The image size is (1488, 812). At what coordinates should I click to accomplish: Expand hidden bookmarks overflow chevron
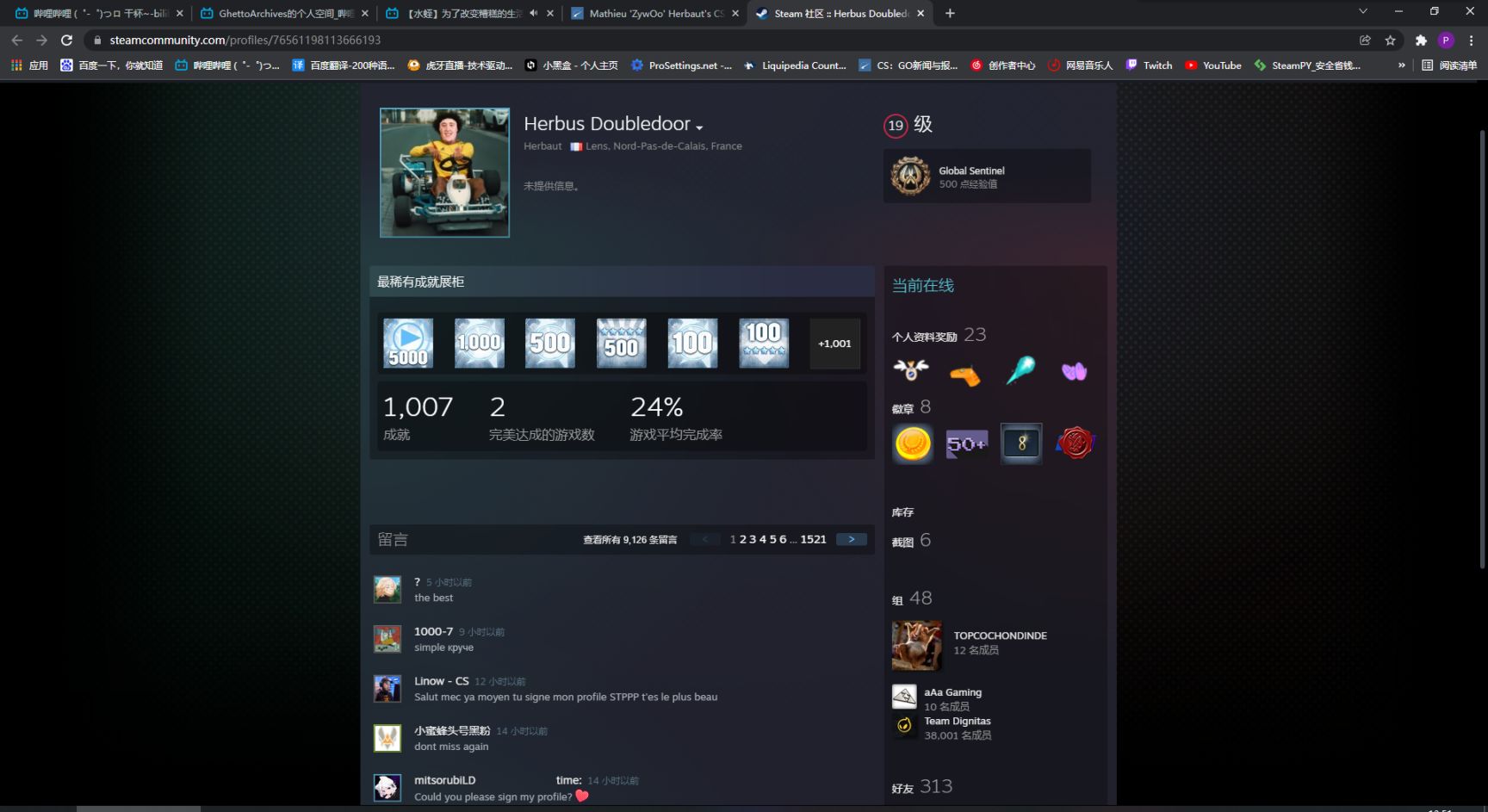(x=1402, y=65)
